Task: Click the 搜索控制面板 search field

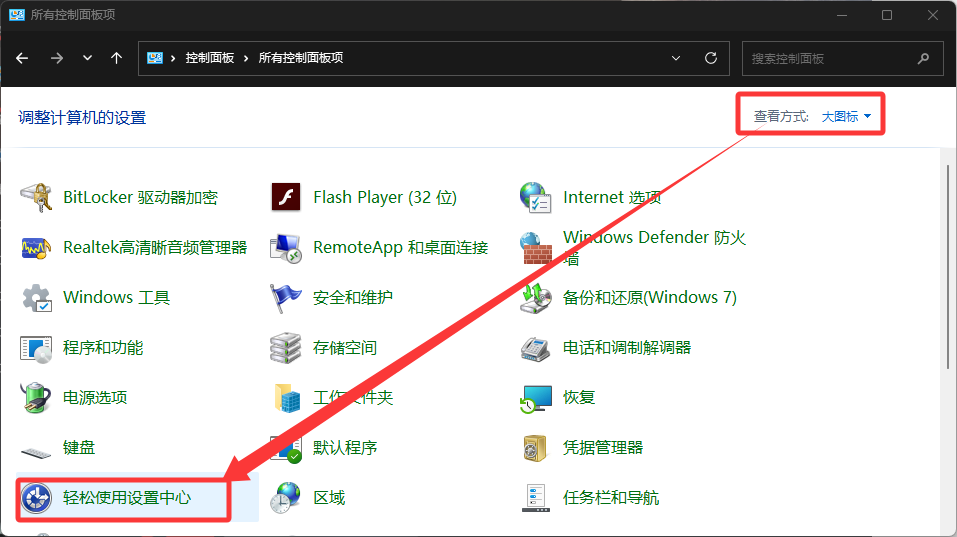Action: pos(830,58)
